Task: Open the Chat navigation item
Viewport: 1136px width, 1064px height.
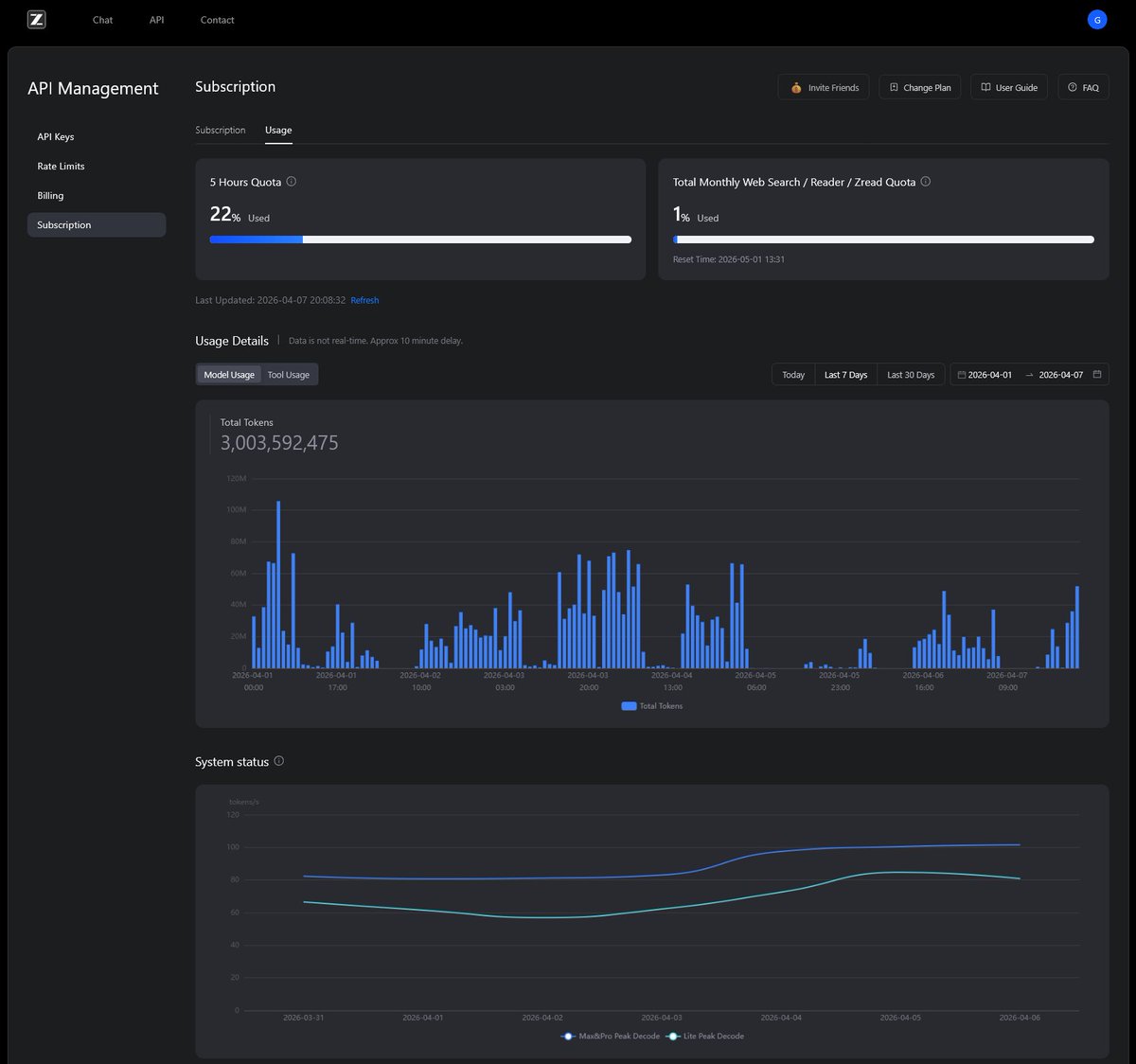Action: pos(102,20)
